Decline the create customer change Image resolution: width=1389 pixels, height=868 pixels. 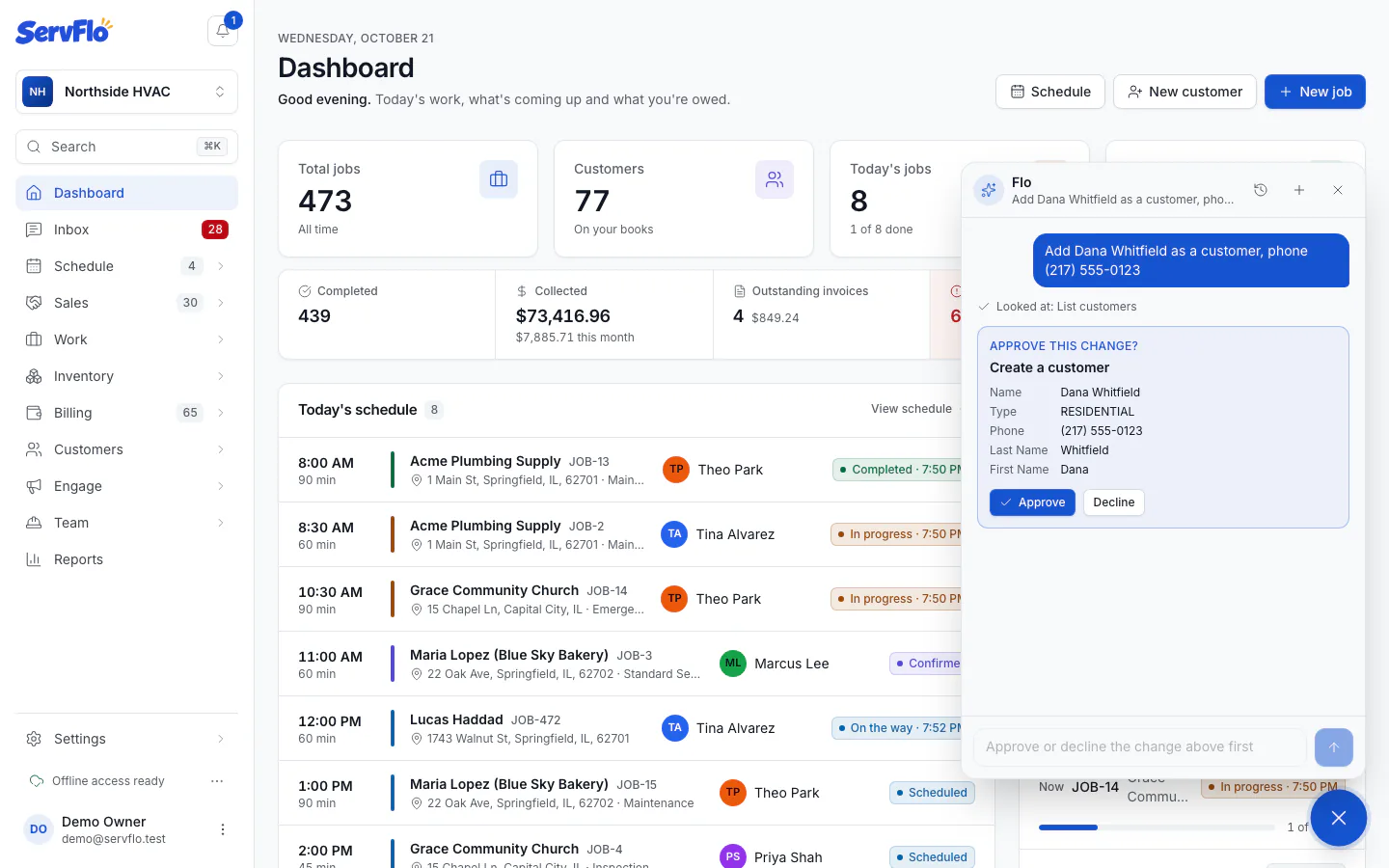tap(1114, 502)
